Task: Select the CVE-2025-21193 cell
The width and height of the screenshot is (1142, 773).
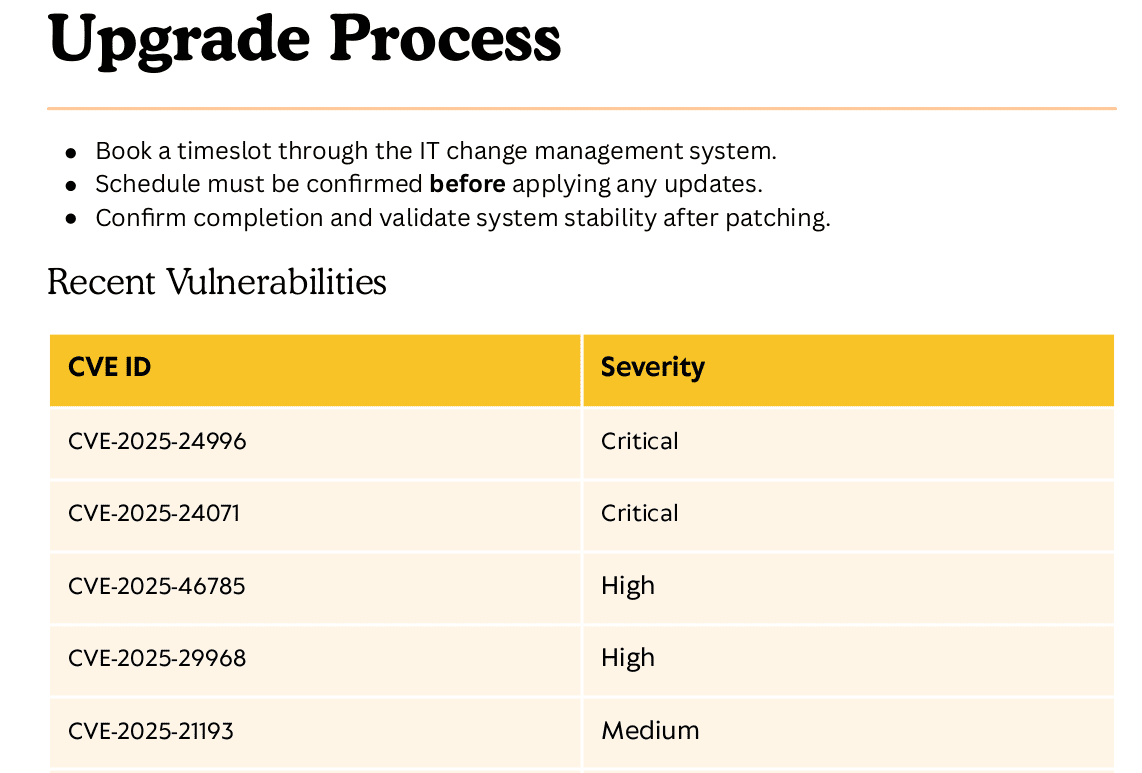Action: [151, 731]
